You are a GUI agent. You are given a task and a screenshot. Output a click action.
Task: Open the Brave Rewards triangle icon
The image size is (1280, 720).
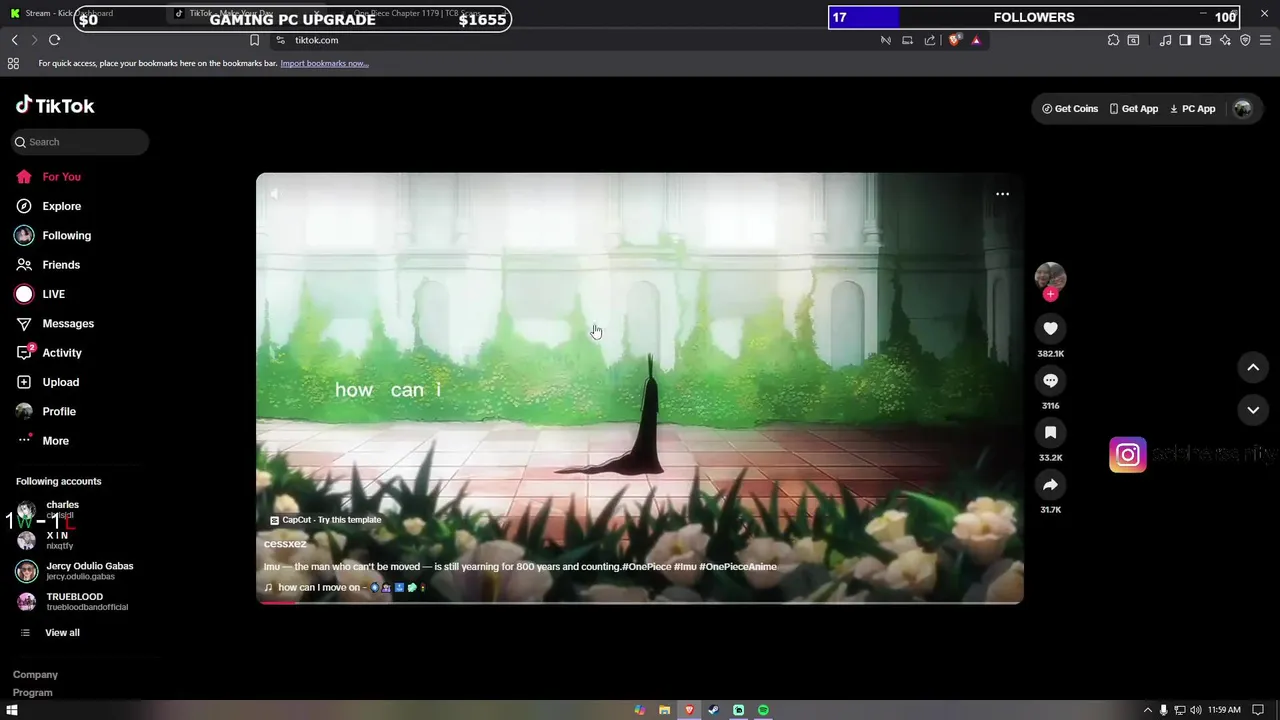[x=976, y=40]
